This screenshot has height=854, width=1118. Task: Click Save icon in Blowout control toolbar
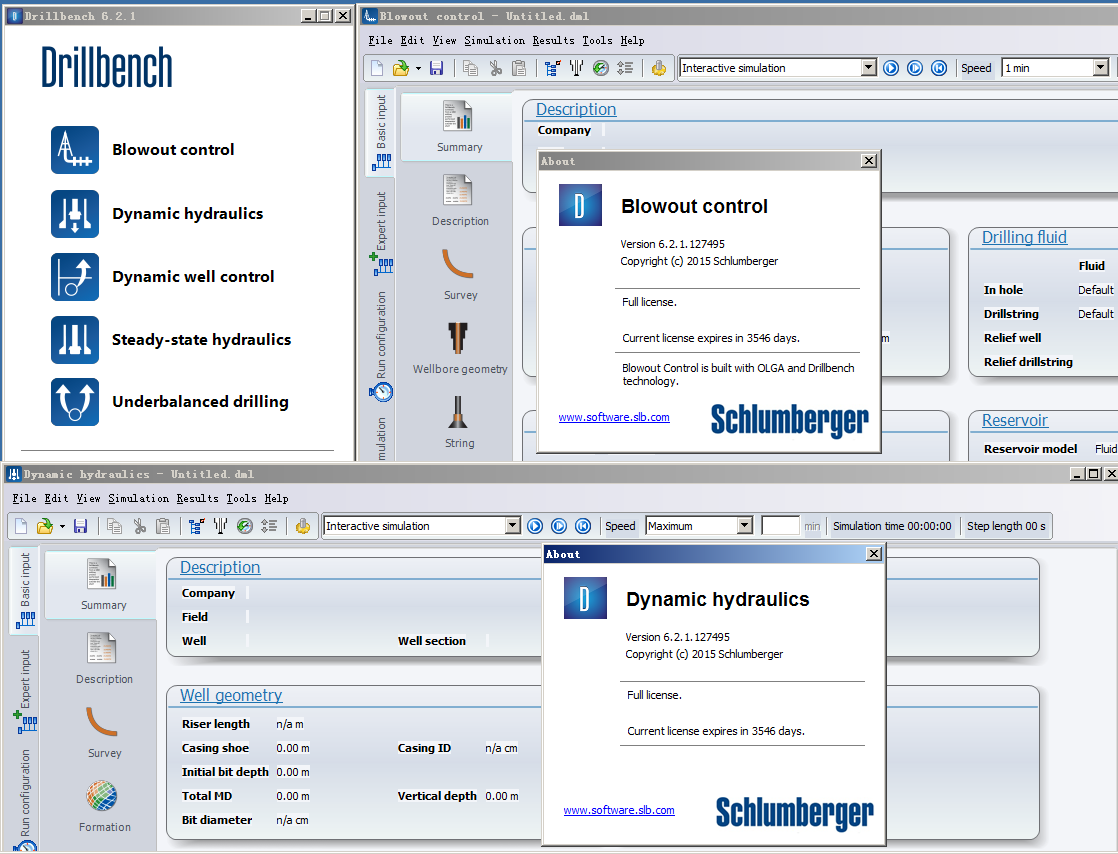click(x=436, y=68)
